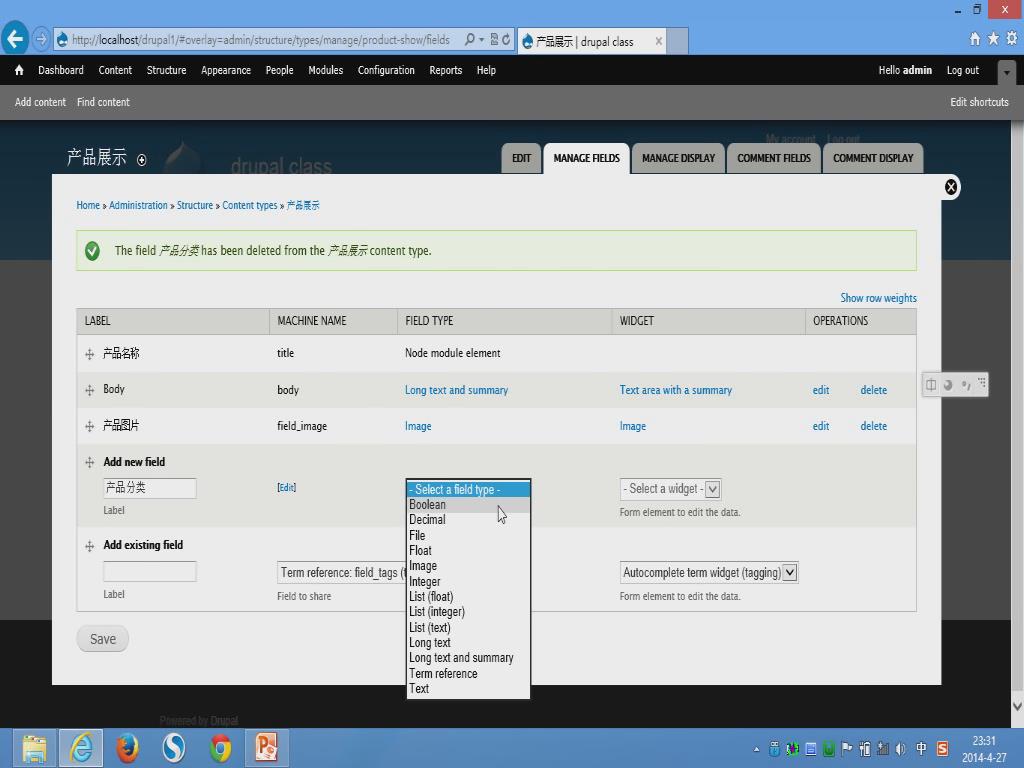Viewport: 1024px width, 768px height.
Task: Choose Boolean from field type list
Action: click(x=468, y=505)
